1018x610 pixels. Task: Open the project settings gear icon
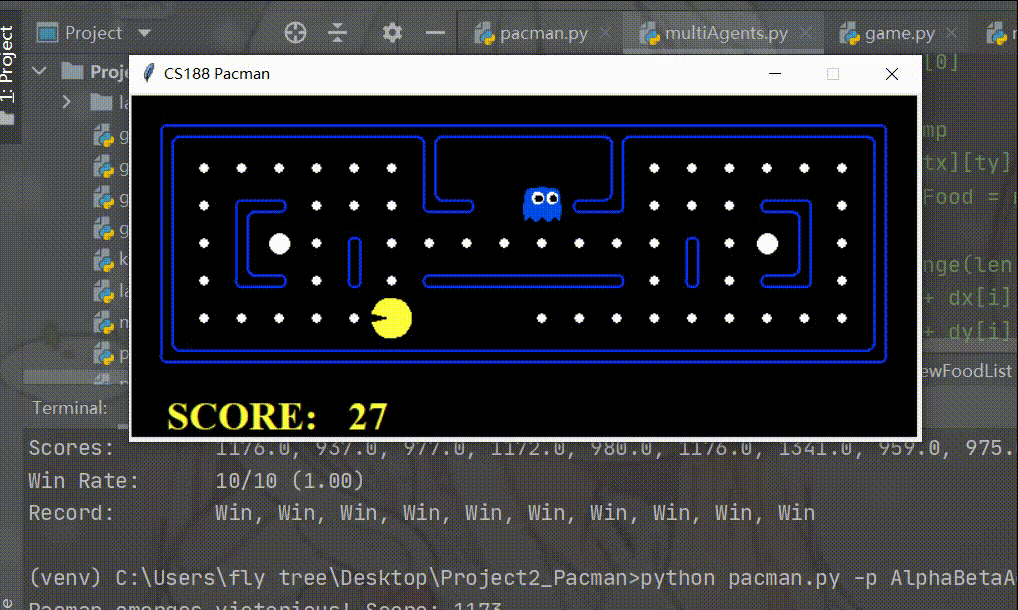pos(392,32)
